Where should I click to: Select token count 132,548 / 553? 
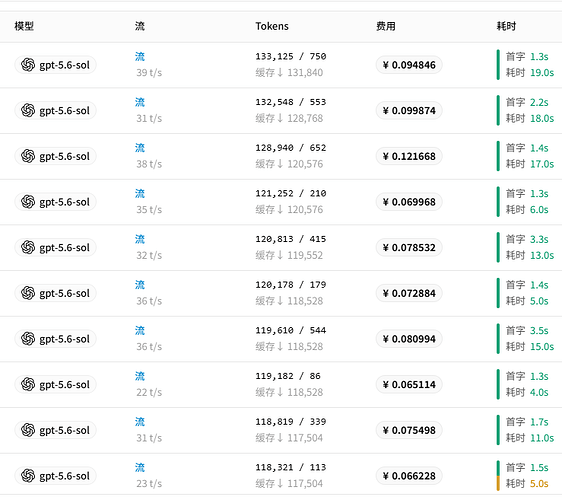(291, 102)
